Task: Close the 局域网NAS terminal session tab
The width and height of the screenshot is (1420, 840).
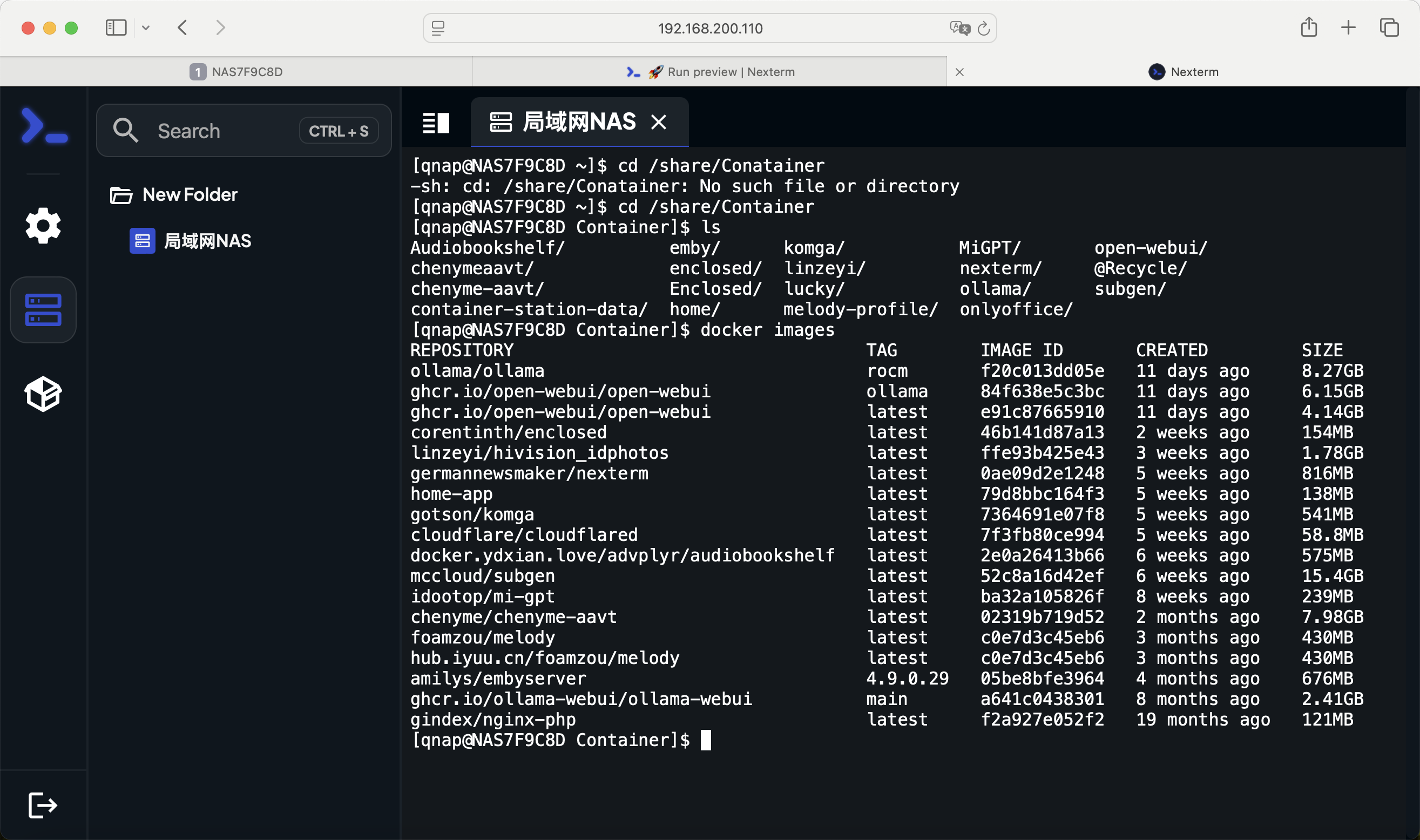Action: click(x=658, y=121)
